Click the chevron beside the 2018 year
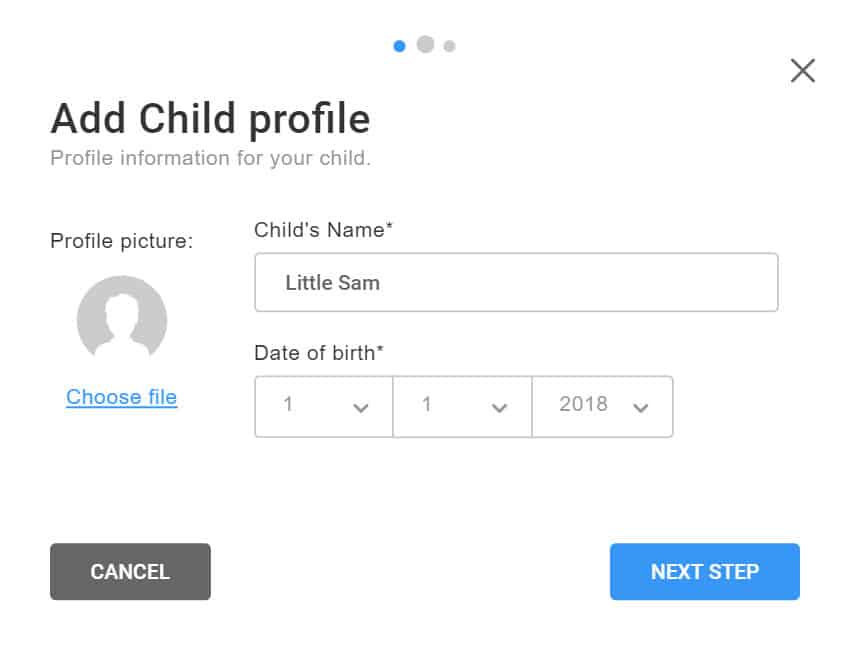853x655 pixels. point(641,408)
